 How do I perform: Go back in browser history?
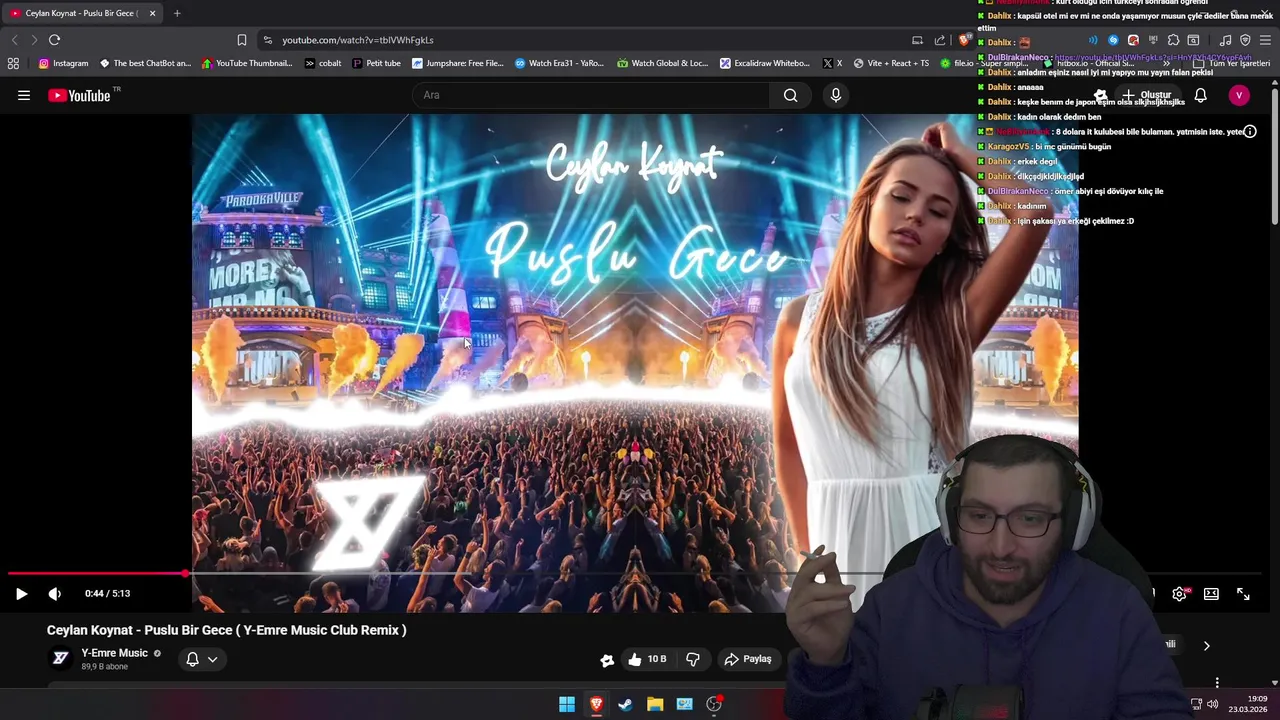coord(14,40)
